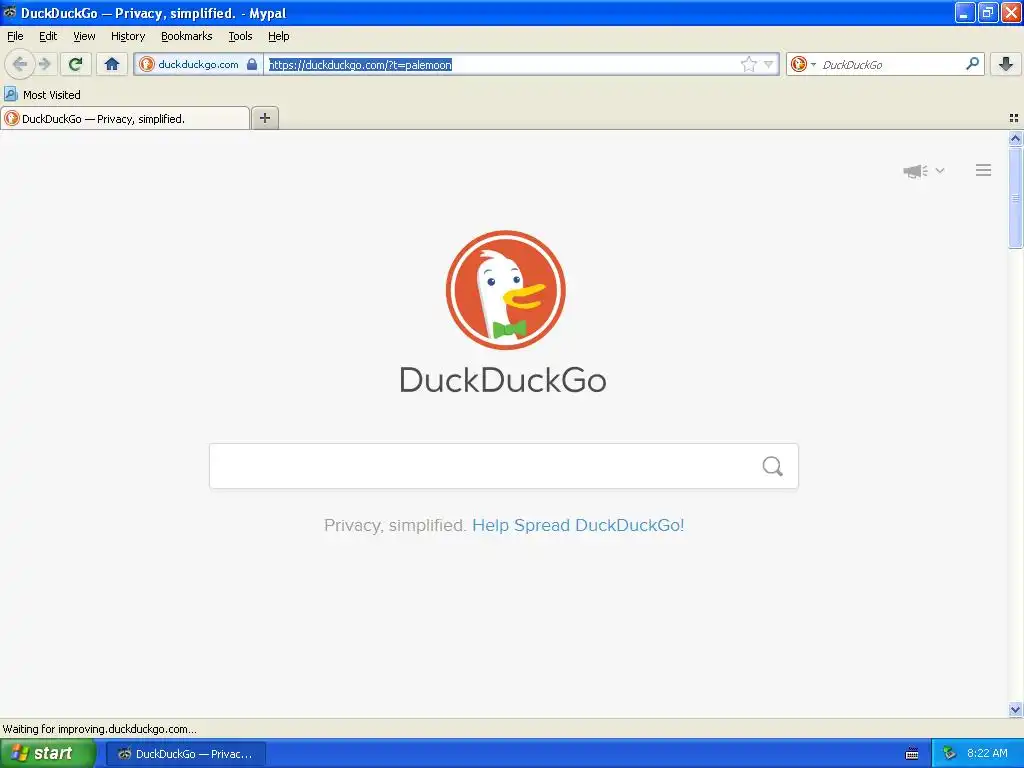
Task: Select the DuckDuckGo — Privacy, simplified tab
Action: pyautogui.click(x=125, y=118)
